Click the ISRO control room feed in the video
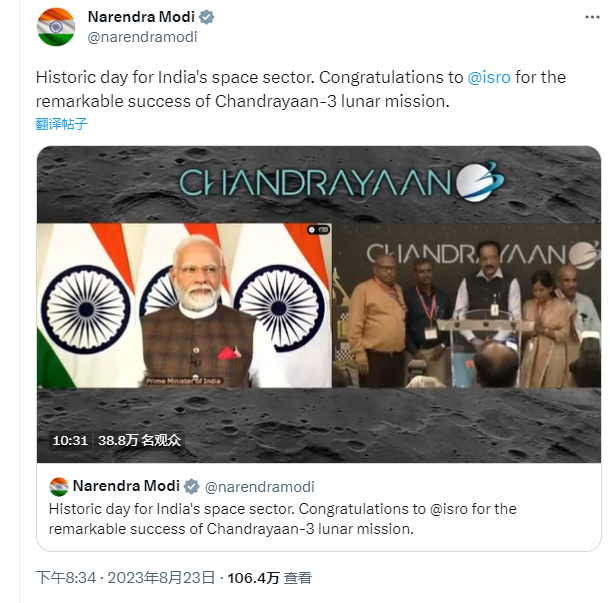 tap(465, 305)
